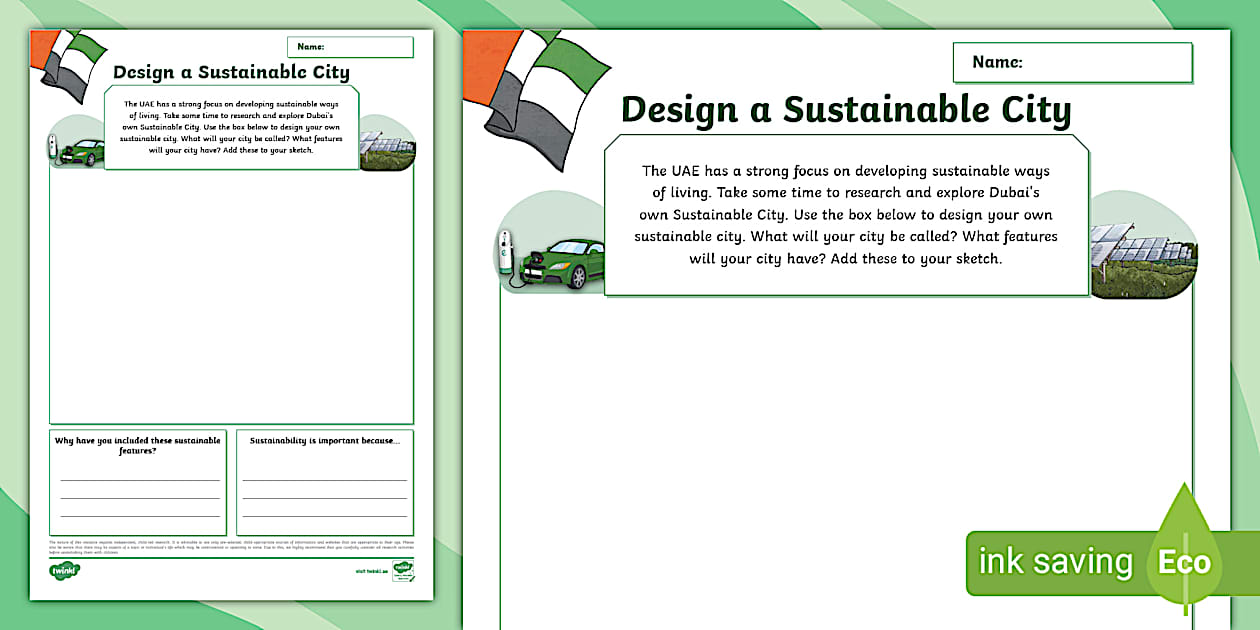Click the visit twinkl.ae link
Image resolution: width=1260 pixels, height=630 pixels.
pyautogui.click(x=370, y=570)
